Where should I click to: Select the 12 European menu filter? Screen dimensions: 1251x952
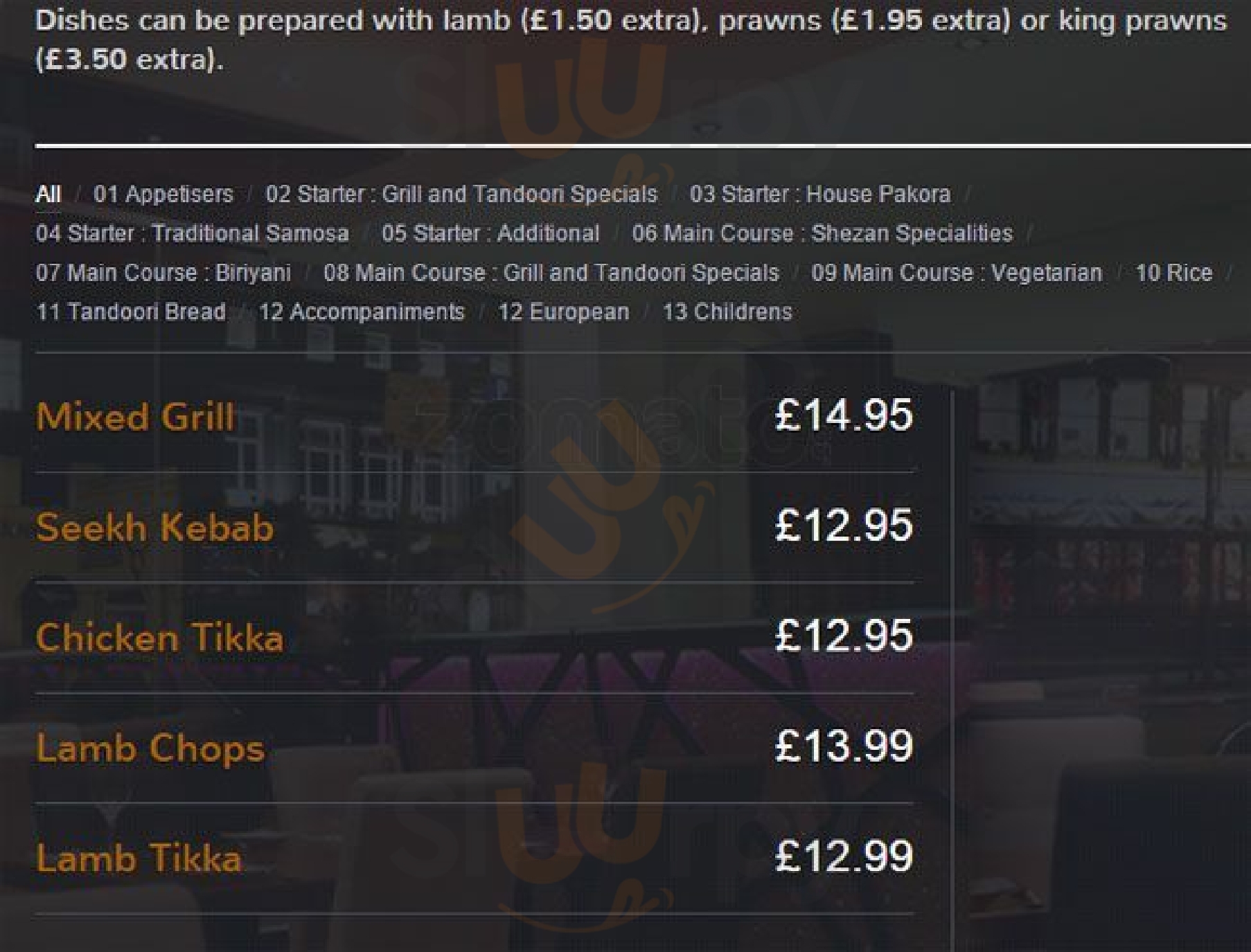point(563,312)
